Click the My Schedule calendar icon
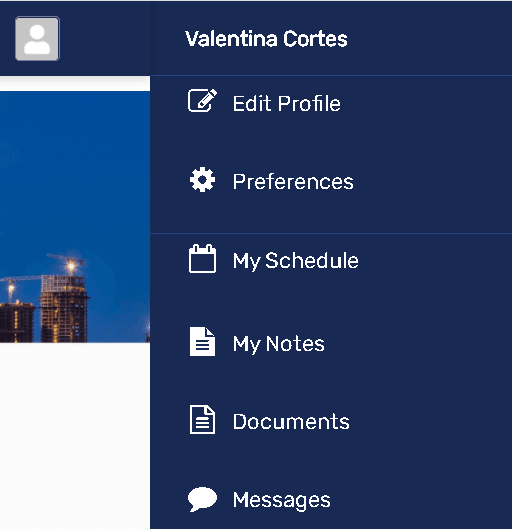 (202, 259)
